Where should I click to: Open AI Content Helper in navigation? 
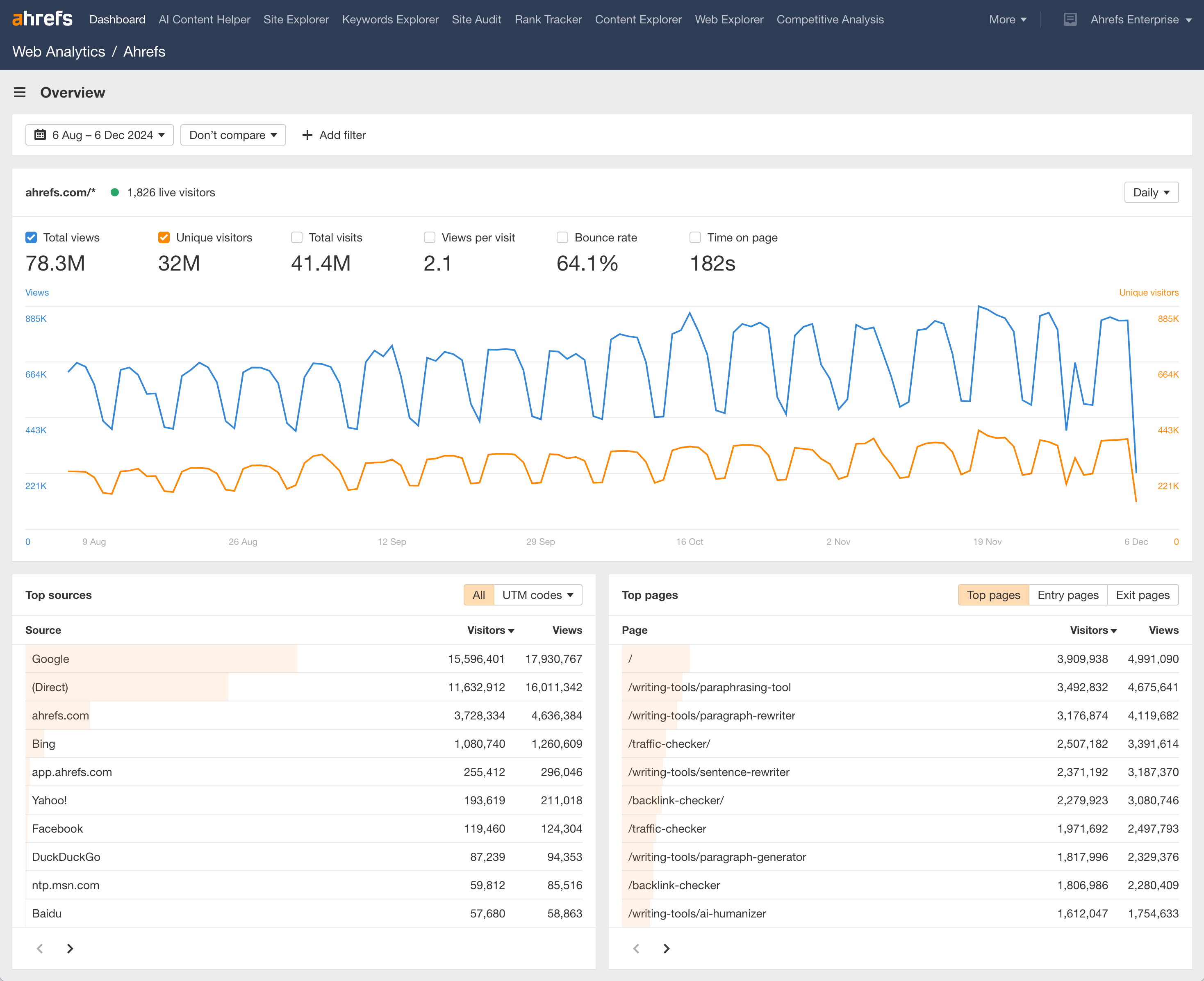[x=205, y=19]
